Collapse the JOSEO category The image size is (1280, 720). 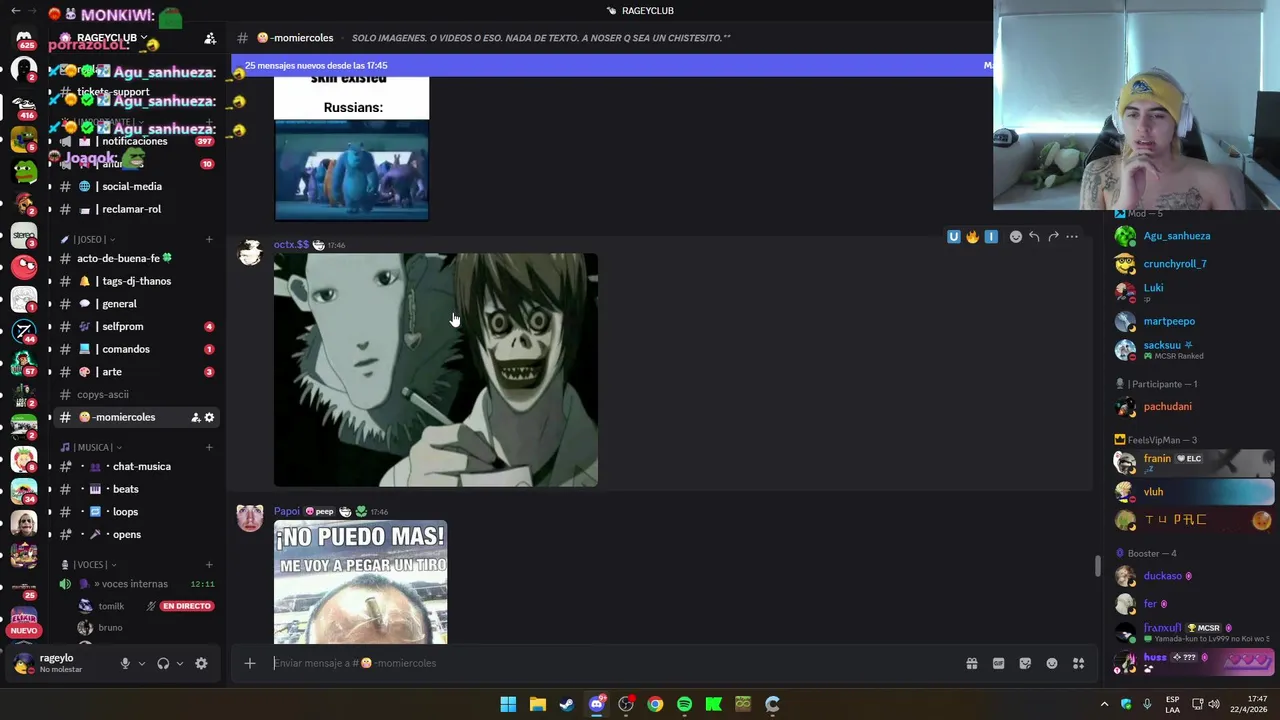coord(88,239)
